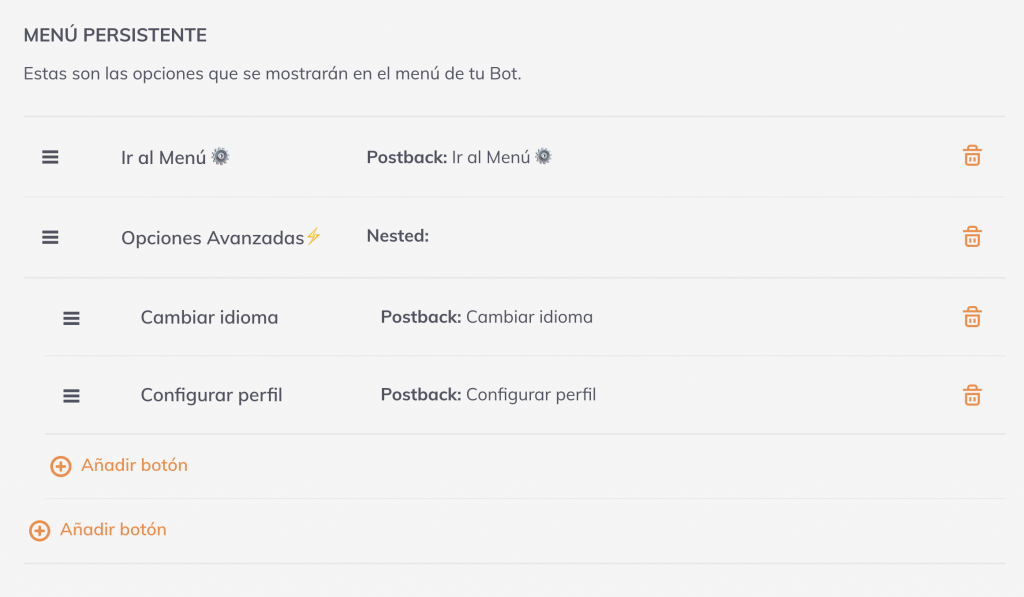
Task: Add a nested button under Opciones Avanzadas
Action: tap(134, 465)
